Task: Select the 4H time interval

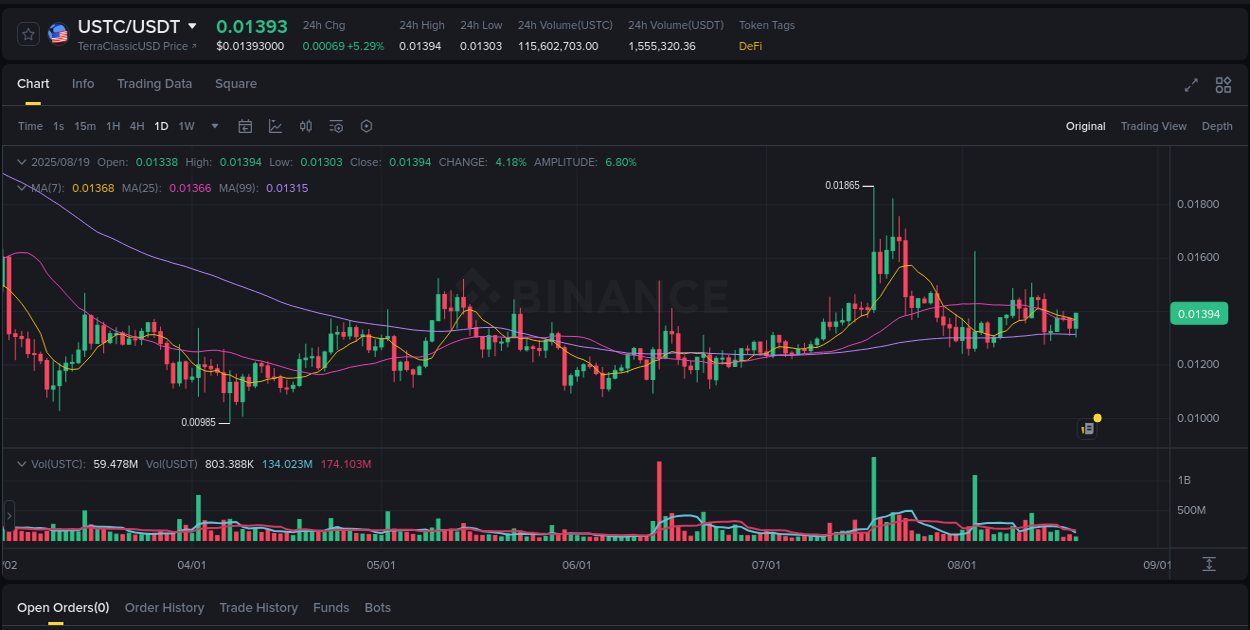Action: click(137, 126)
